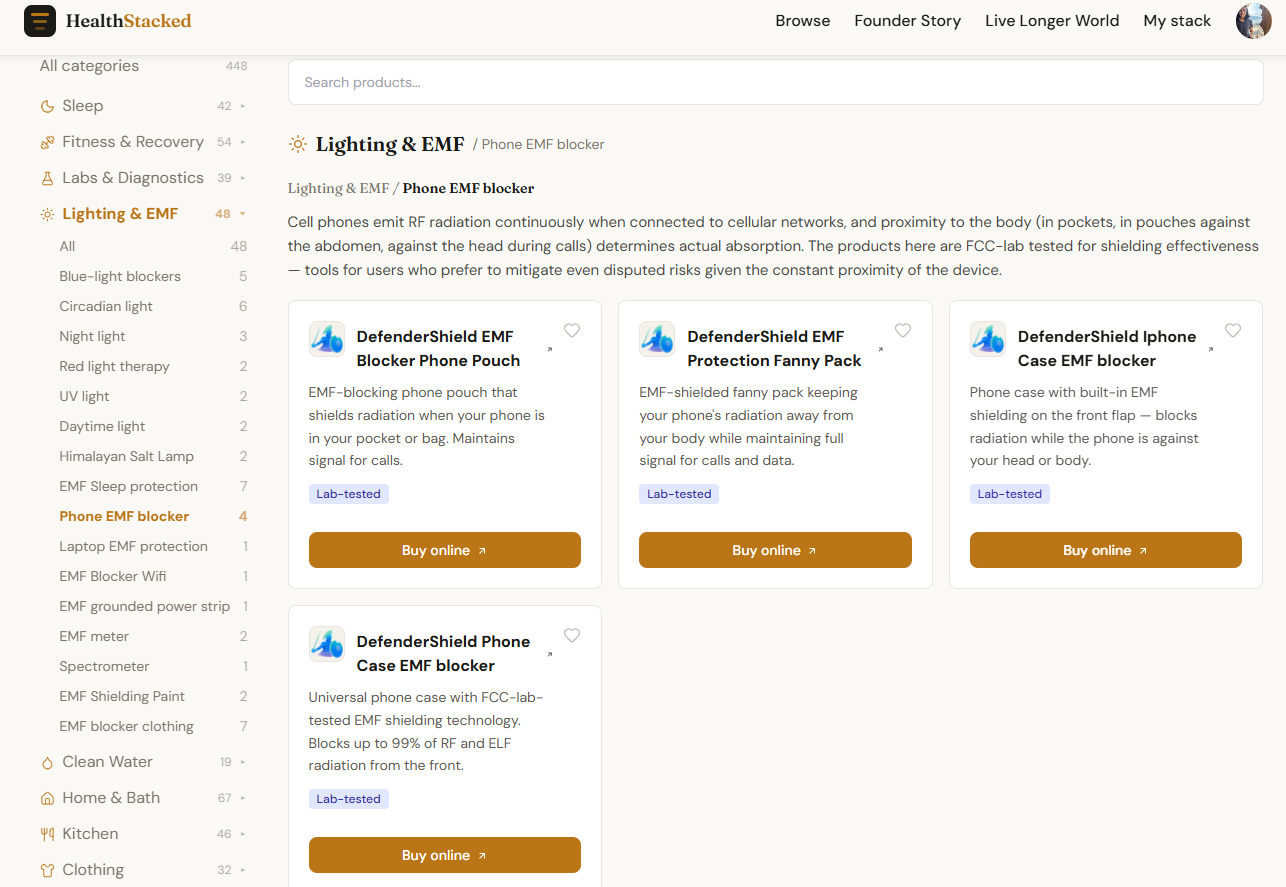
Task: Open external link arrow for Iphone Case EMF blocker
Action: 1210,349
